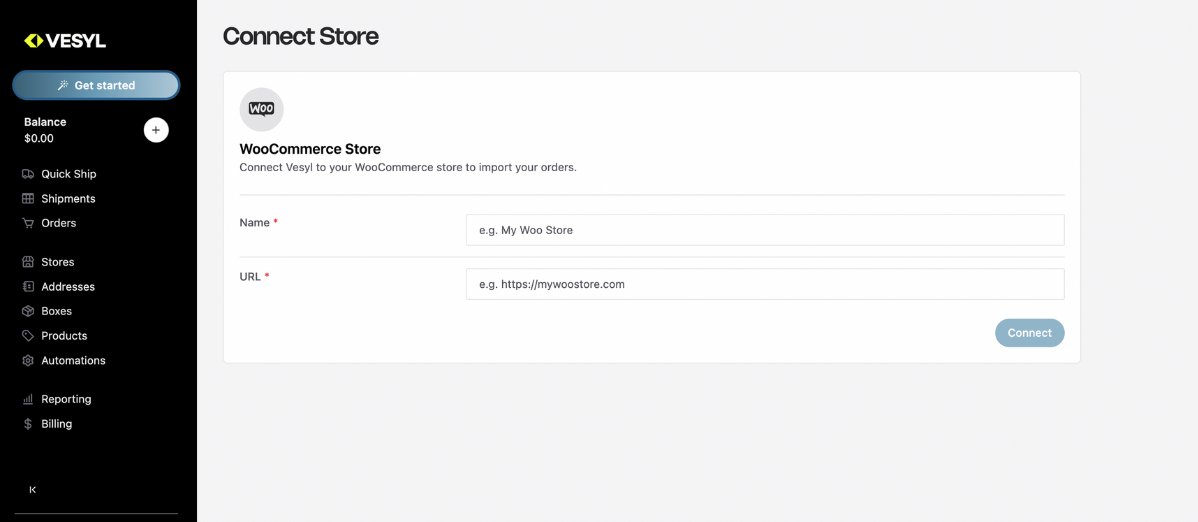Go to Boxes page
1198x522 pixels.
[x=57, y=311]
